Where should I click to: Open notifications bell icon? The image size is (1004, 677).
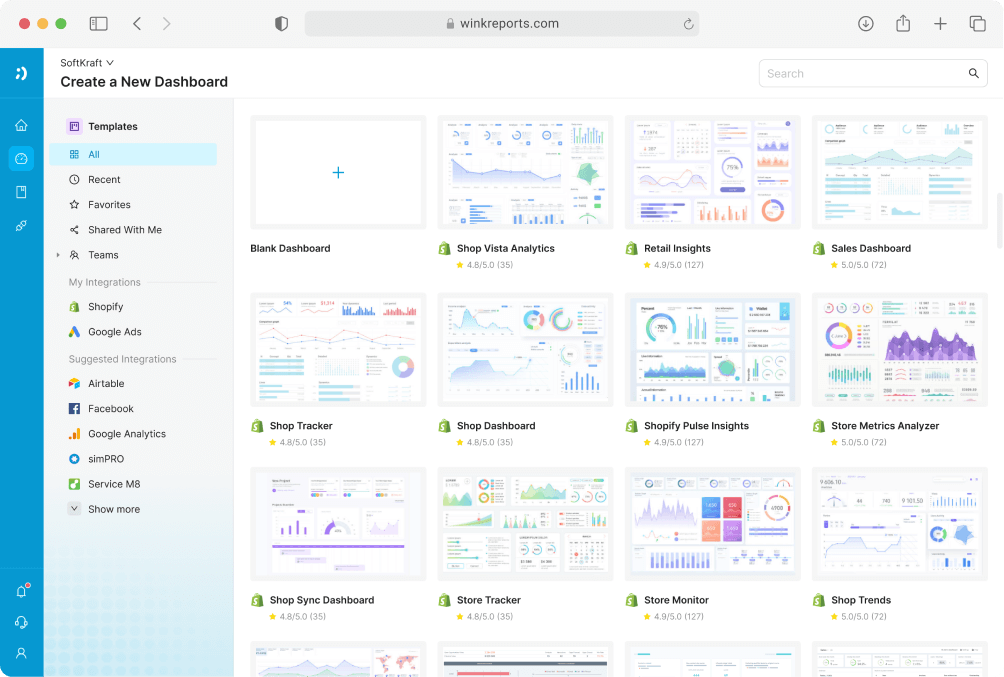(x=22, y=591)
